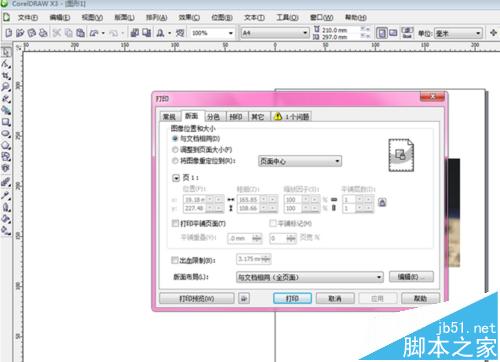The width and height of the screenshot is (500, 362).
Task: Open the 工具 menu
Action: point(287,17)
